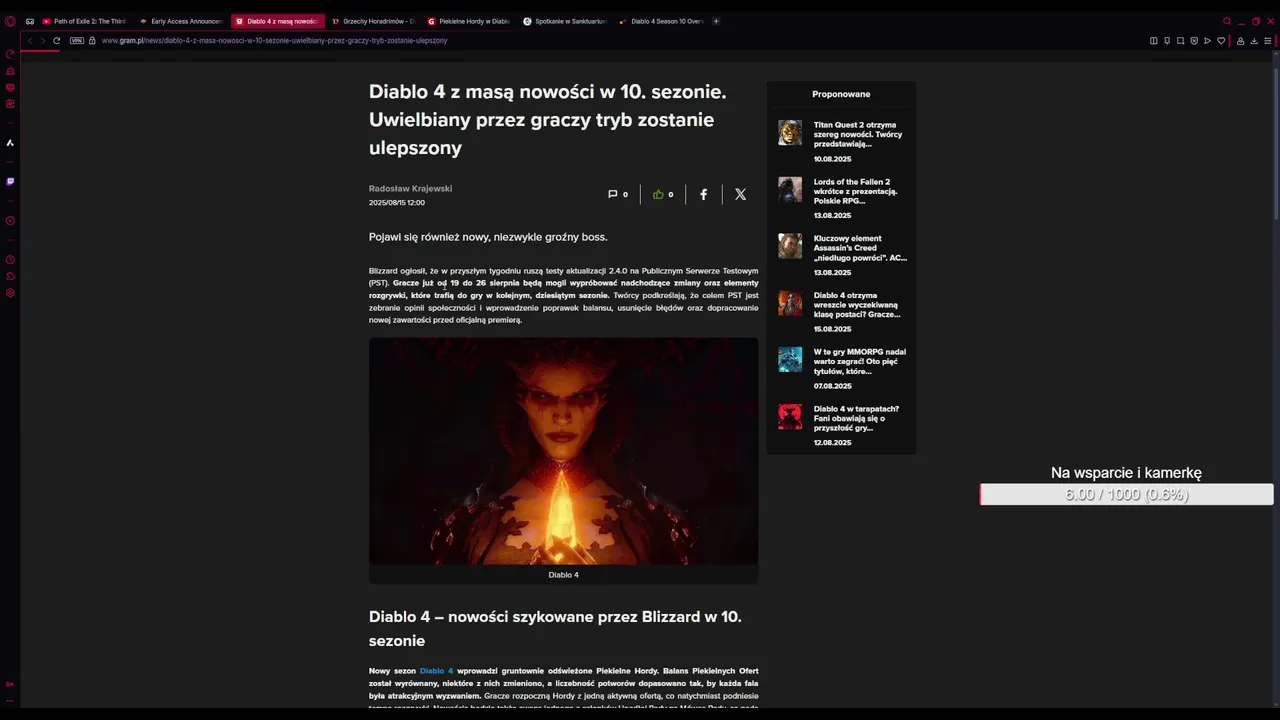Go back with the back arrow
1280x720 pixels.
(x=30, y=41)
